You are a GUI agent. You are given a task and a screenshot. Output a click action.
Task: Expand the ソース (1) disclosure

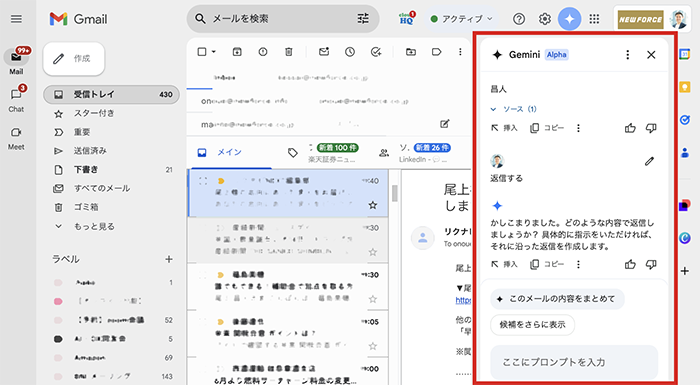(513, 109)
